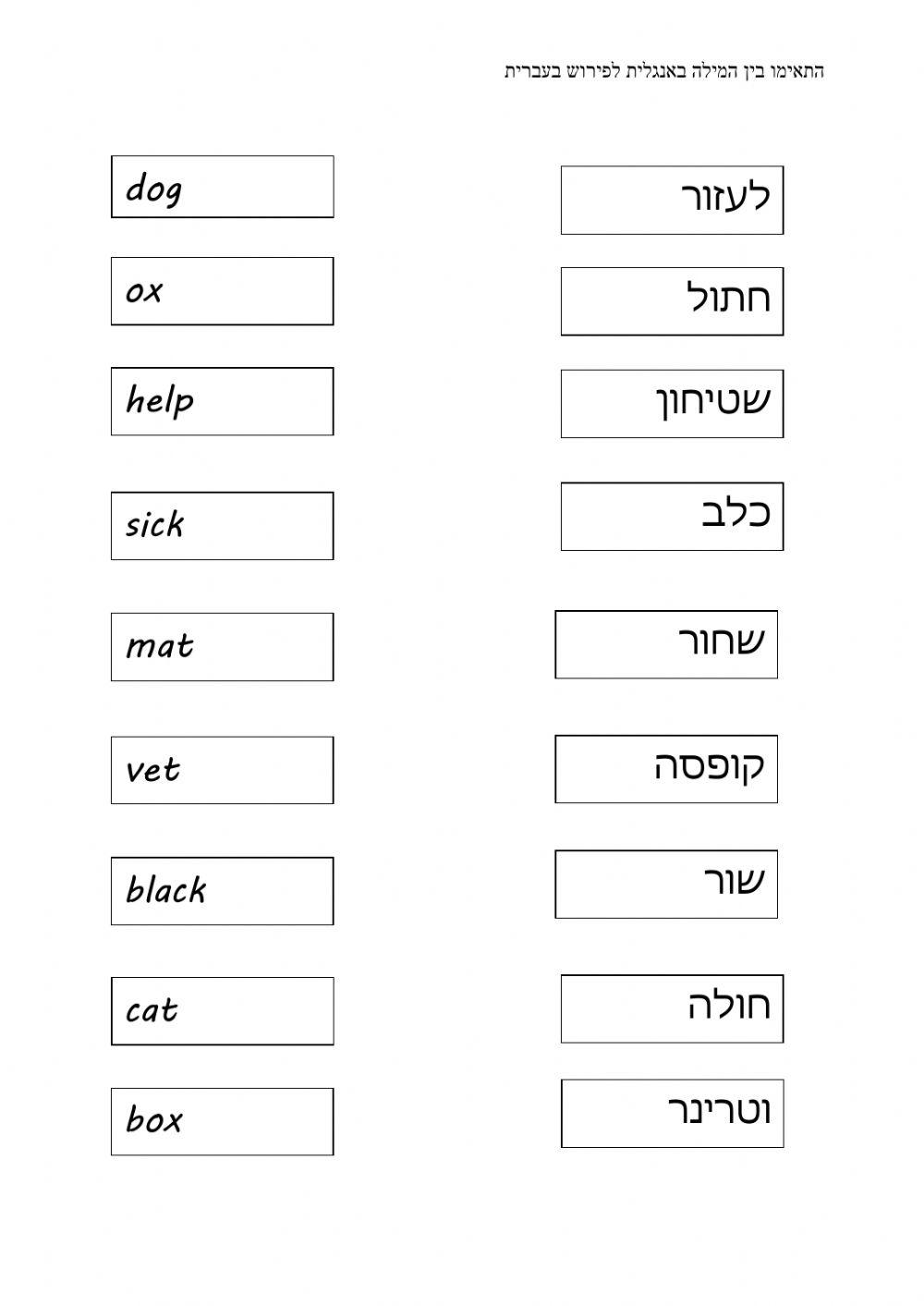Click the Hebrew box reading קופסה
The width and height of the screenshot is (924, 1306).
(666, 769)
